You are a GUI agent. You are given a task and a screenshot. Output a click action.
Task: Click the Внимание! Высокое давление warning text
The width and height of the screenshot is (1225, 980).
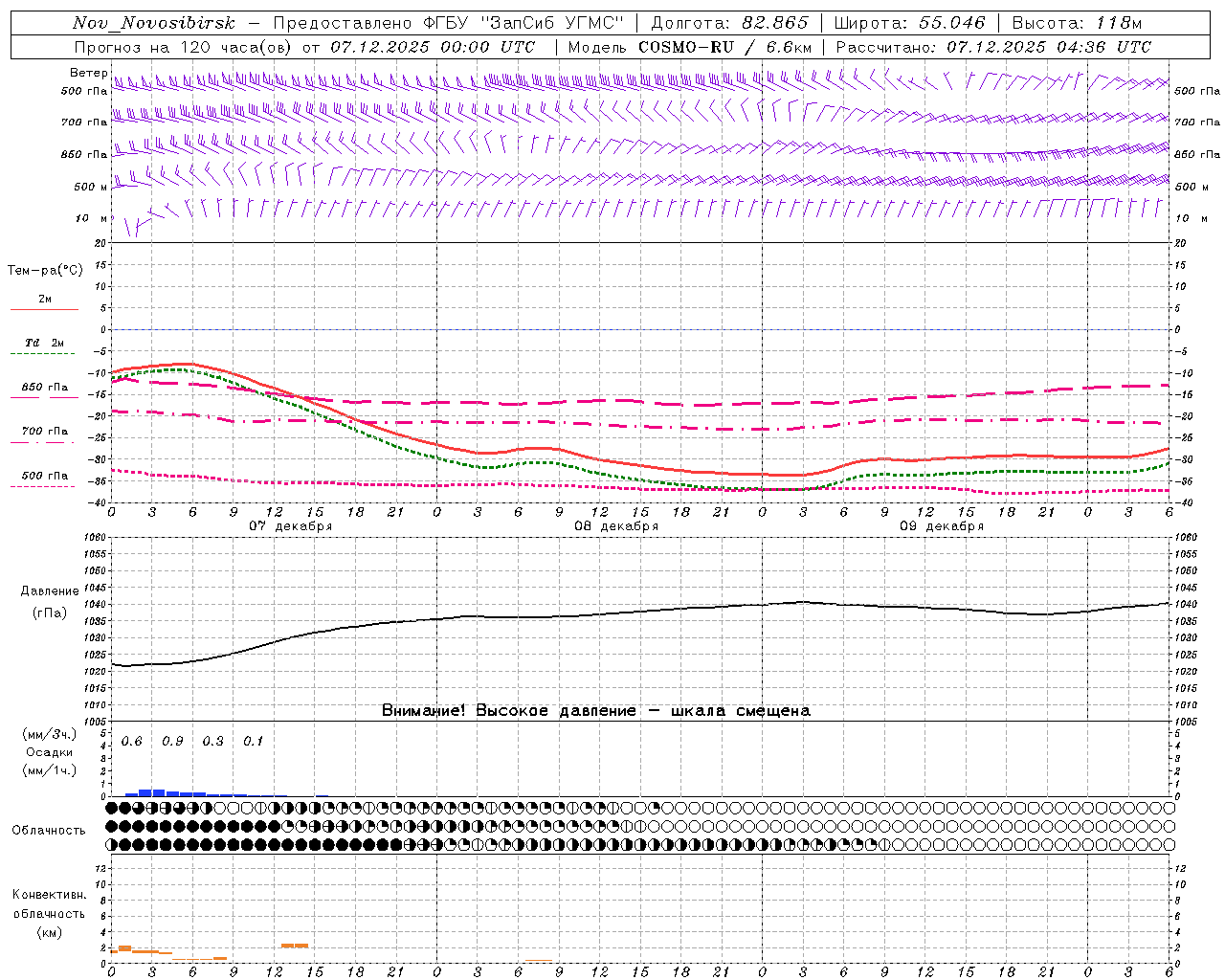(x=596, y=710)
